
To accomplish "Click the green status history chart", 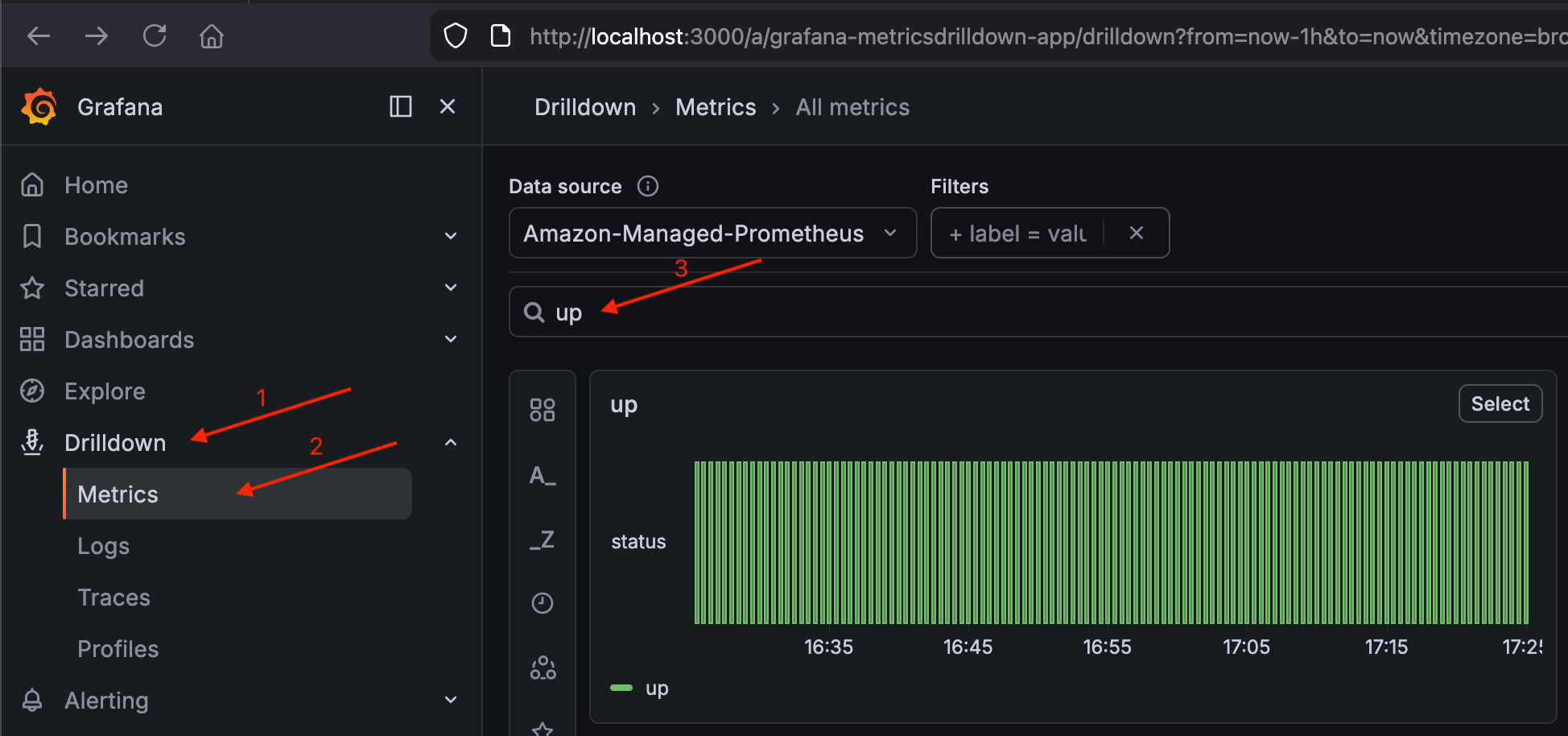I will tap(1112, 542).
